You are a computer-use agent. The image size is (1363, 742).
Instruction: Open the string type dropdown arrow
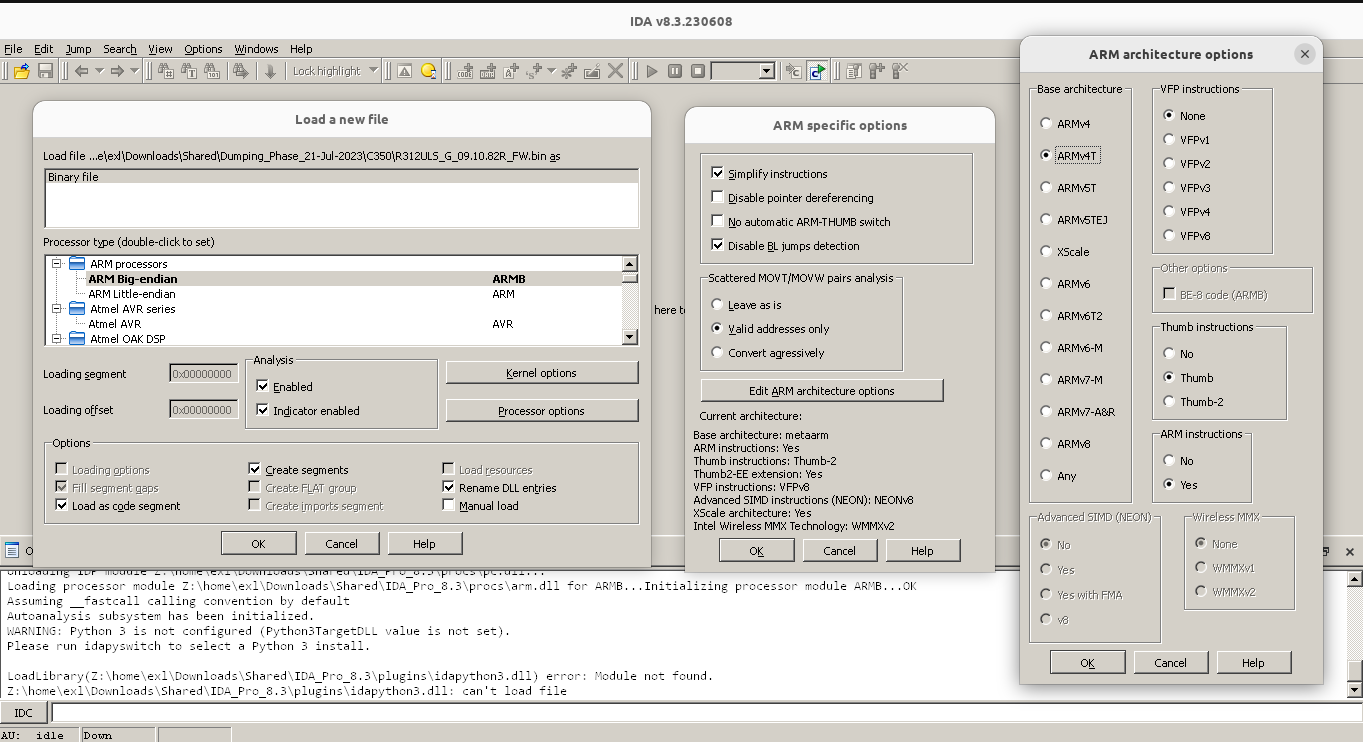552,71
